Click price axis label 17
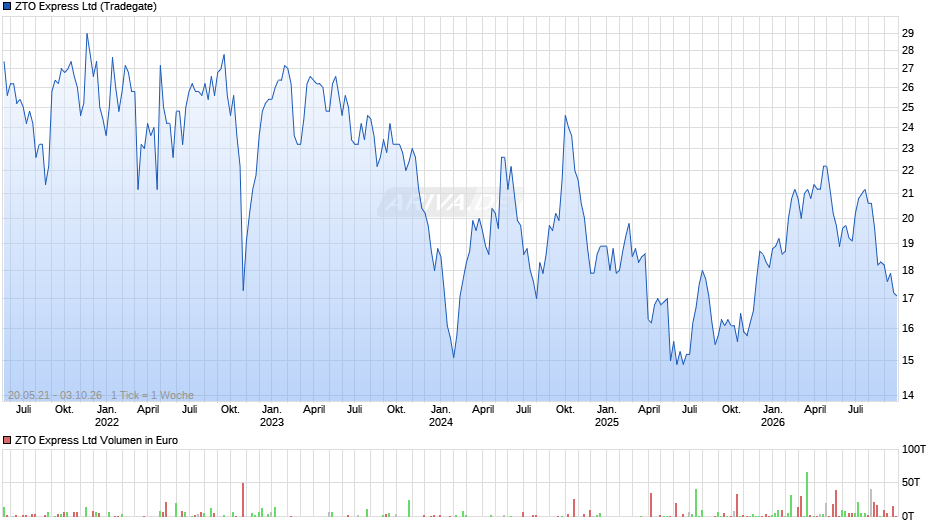The height and width of the screenshot is (526, 940). click(908, 298)
